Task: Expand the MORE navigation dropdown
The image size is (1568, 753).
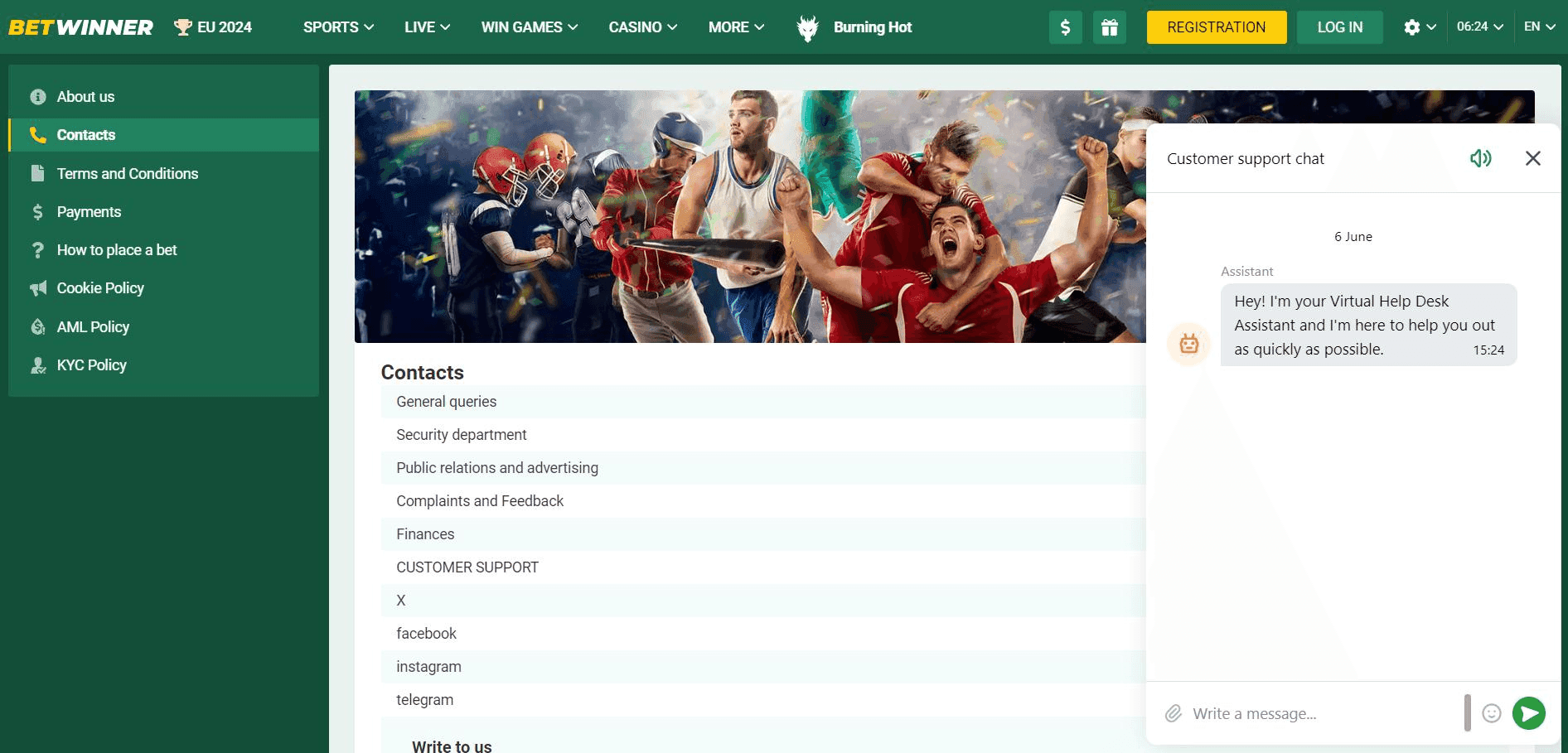Action: coord(735,27)
